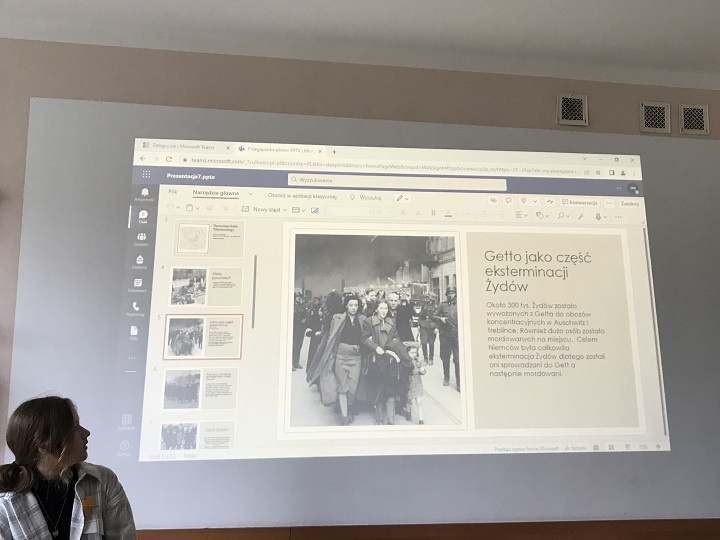
Task: Click the Nowy slajd button
Action: coord(261,209)
